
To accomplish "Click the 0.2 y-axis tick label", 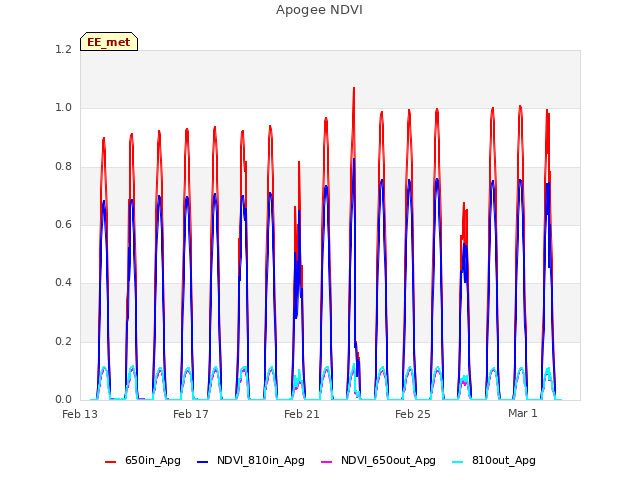I will [64, 341].
